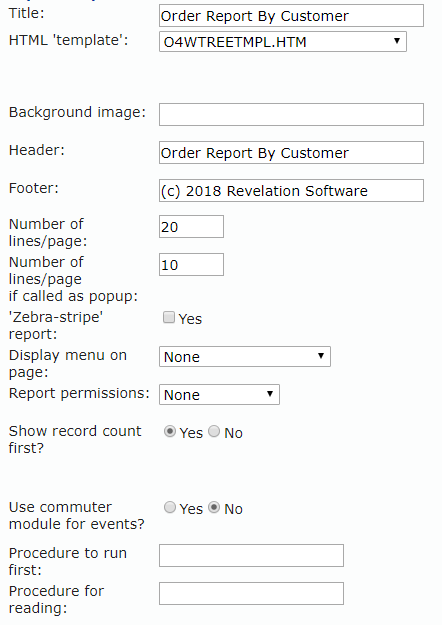Select Yes for Use commuter module

click(170, 507)
